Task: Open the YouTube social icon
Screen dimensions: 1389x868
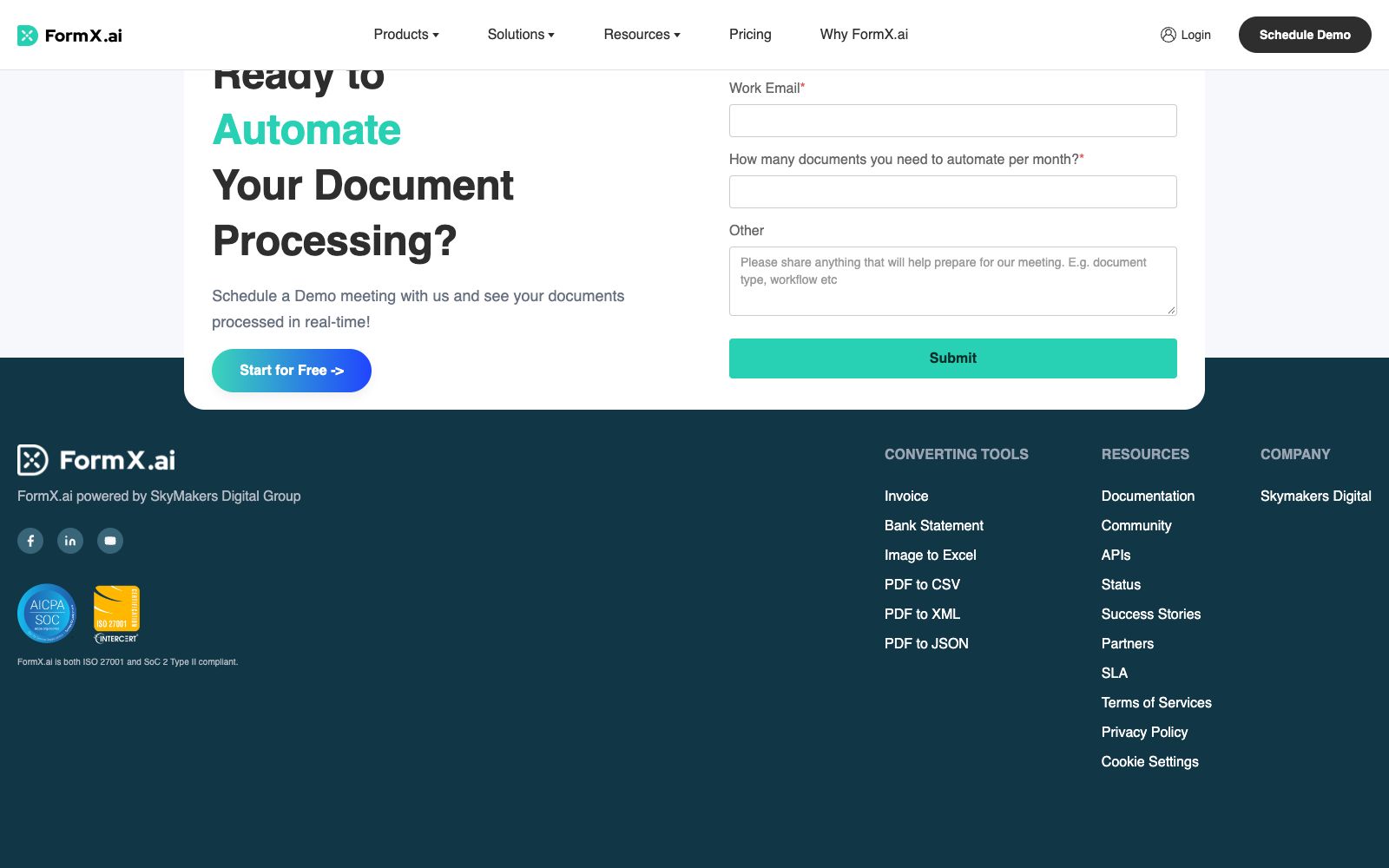Action: click(110, 541)
